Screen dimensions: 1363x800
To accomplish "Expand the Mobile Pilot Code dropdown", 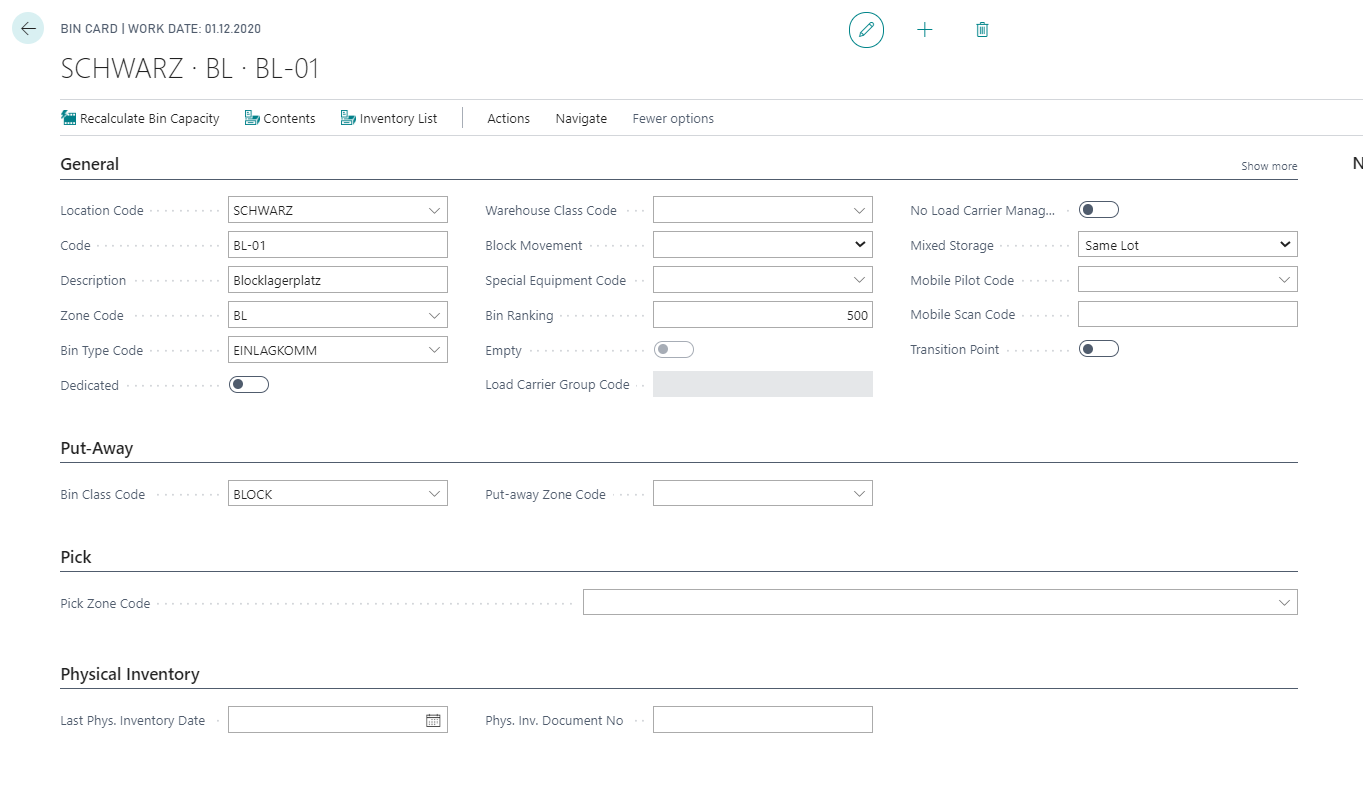I will [1284, 280].
